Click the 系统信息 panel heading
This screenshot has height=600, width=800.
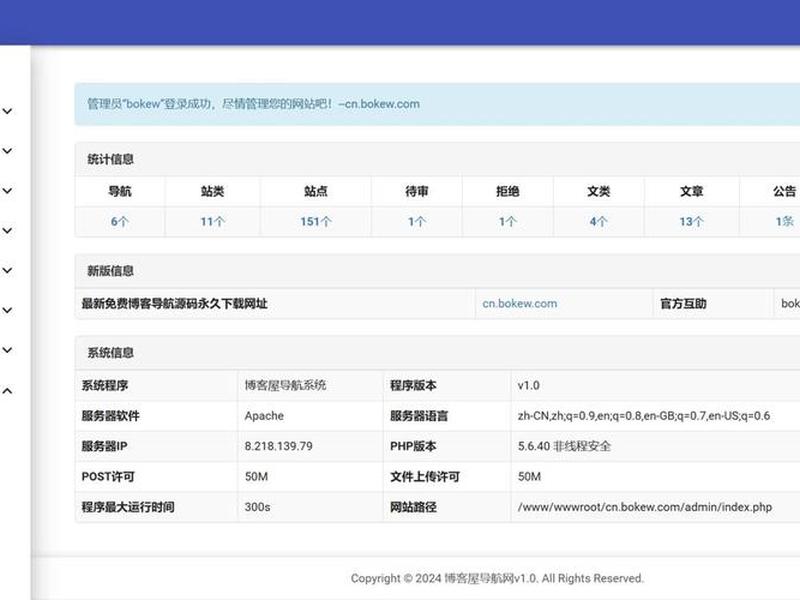(x=110, y=353)
